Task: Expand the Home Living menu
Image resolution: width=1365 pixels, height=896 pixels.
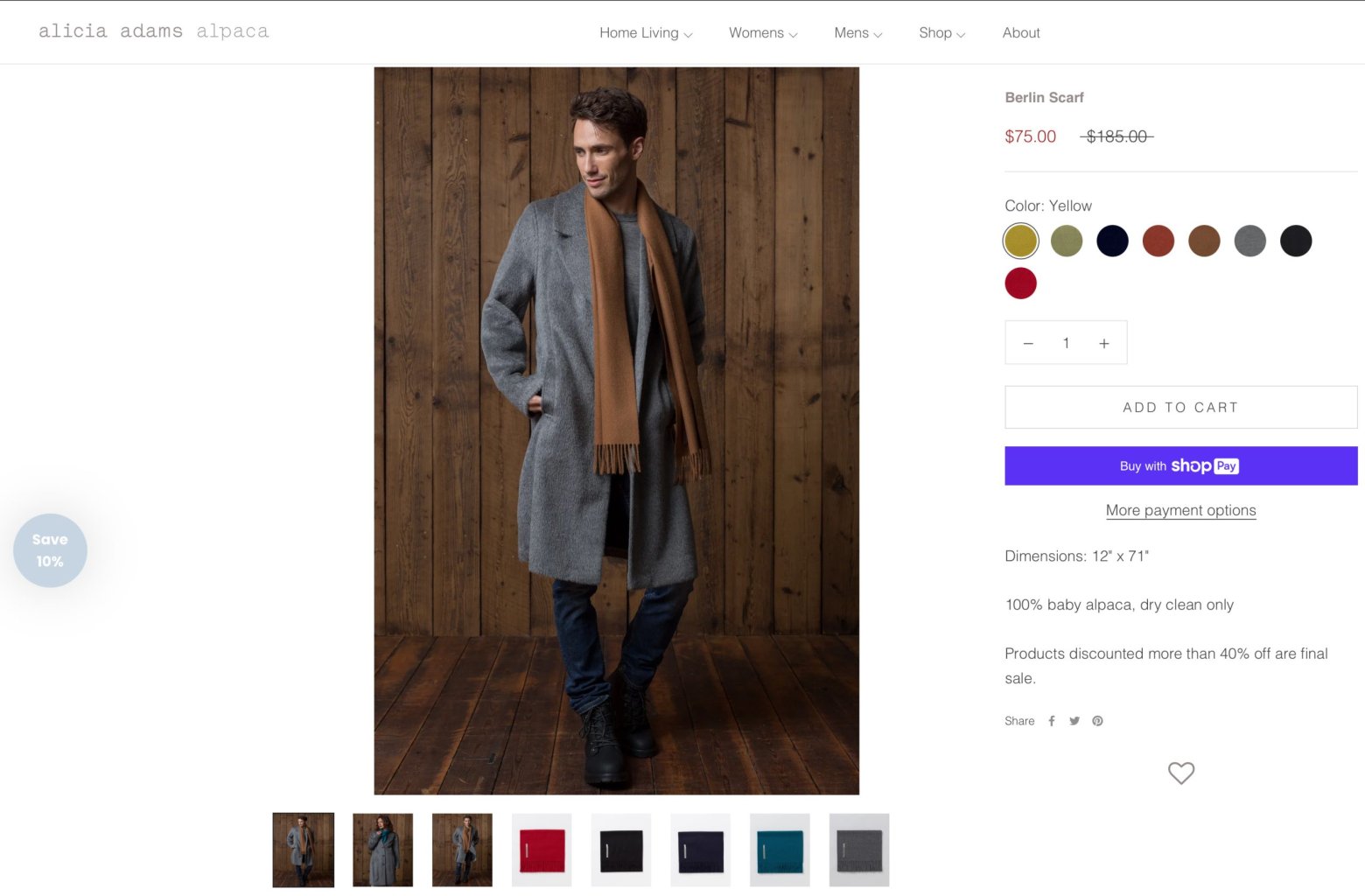Action: click(x=646, y=33)
